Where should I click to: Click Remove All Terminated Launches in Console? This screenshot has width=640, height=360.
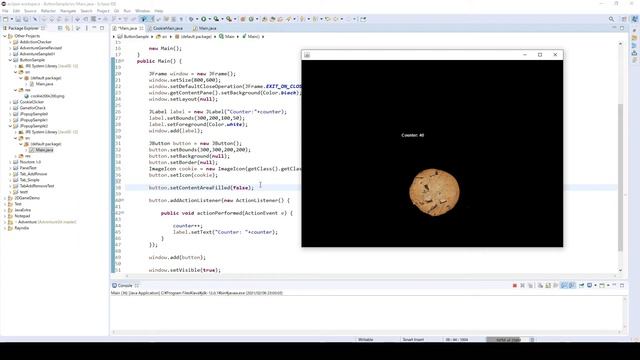pyautogui.click(x=530, y=286)
